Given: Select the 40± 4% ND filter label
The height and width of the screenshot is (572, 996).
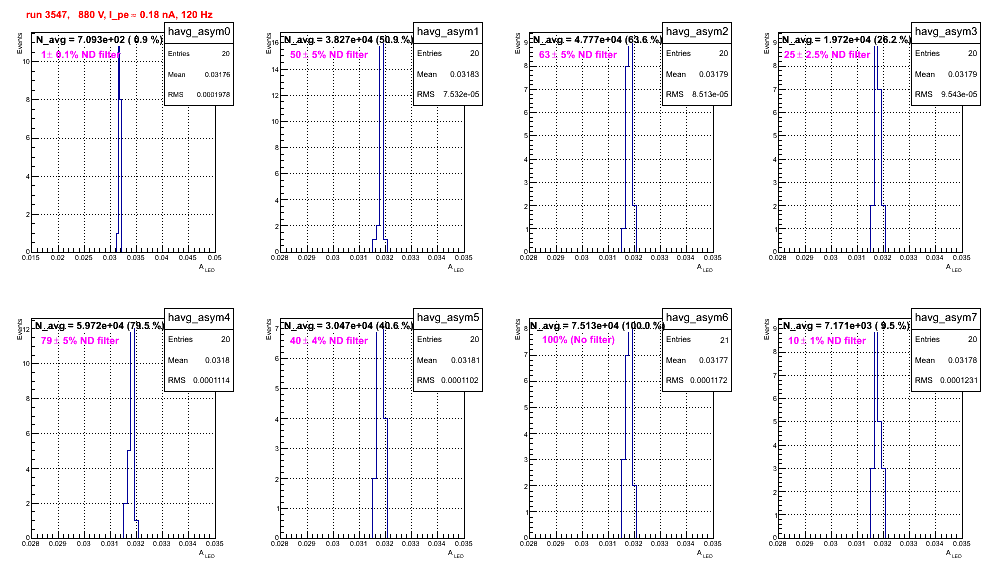Looking at the screenshot, I should click(329, 341).
